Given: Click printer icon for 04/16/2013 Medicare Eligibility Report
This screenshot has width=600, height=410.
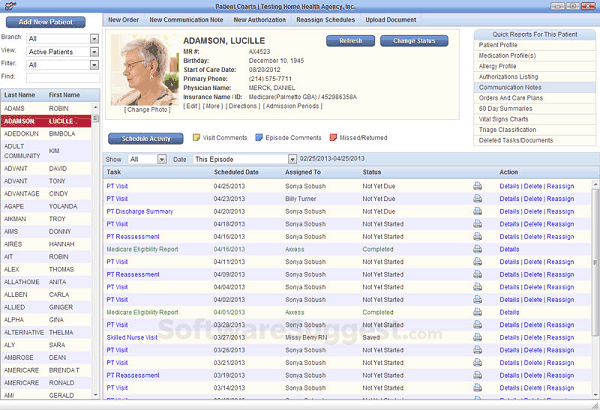Looking at the screenshot, I should tap(477, 249).
